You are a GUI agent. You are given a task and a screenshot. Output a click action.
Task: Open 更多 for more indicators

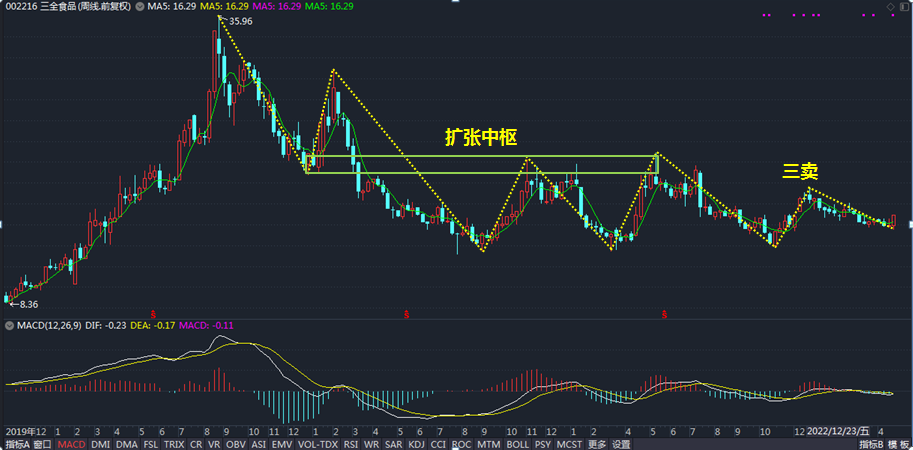[596, 444]
